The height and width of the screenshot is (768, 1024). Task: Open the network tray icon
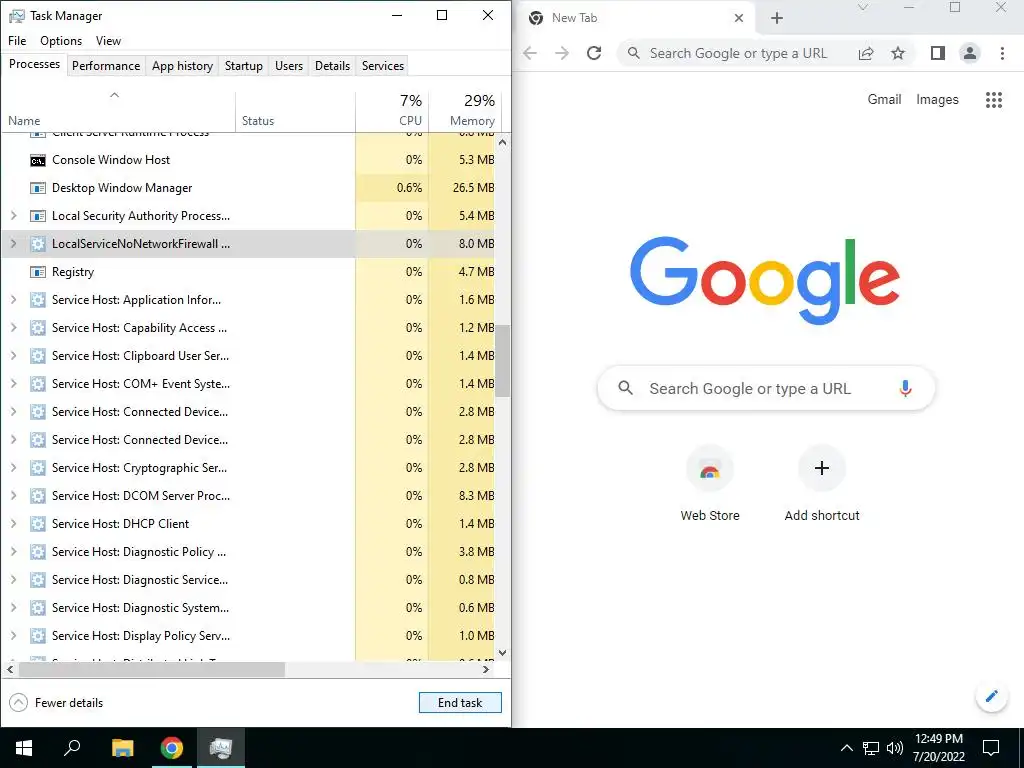[x=871, y=748]
